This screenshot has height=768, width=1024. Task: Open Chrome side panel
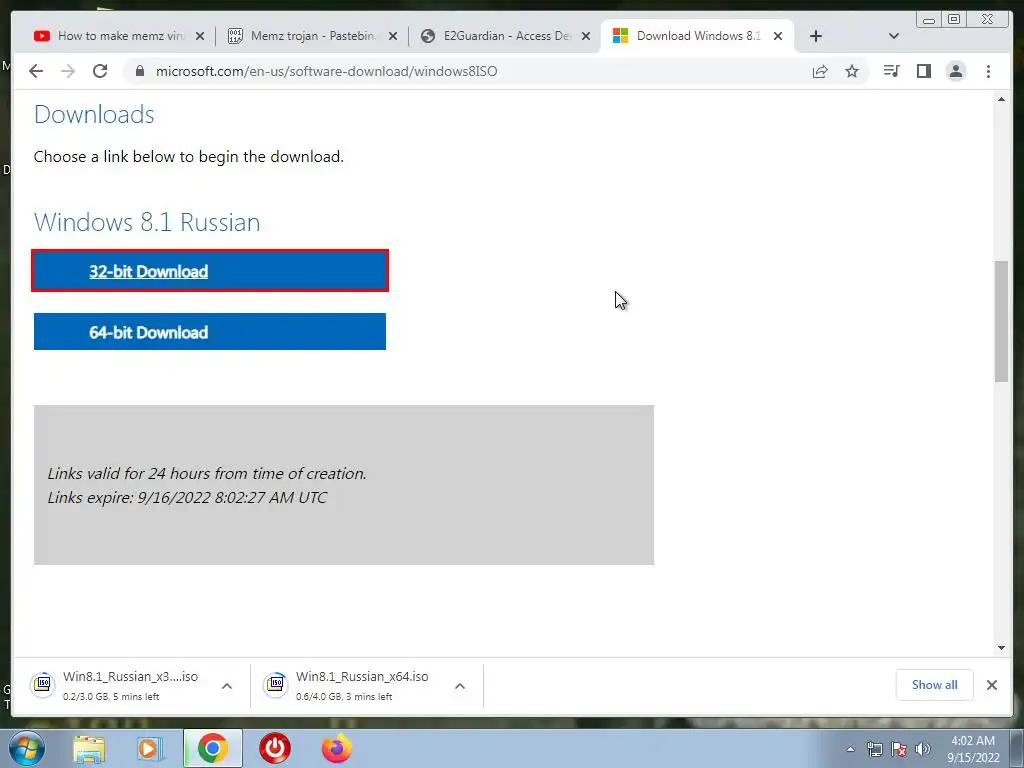point(923,71)
